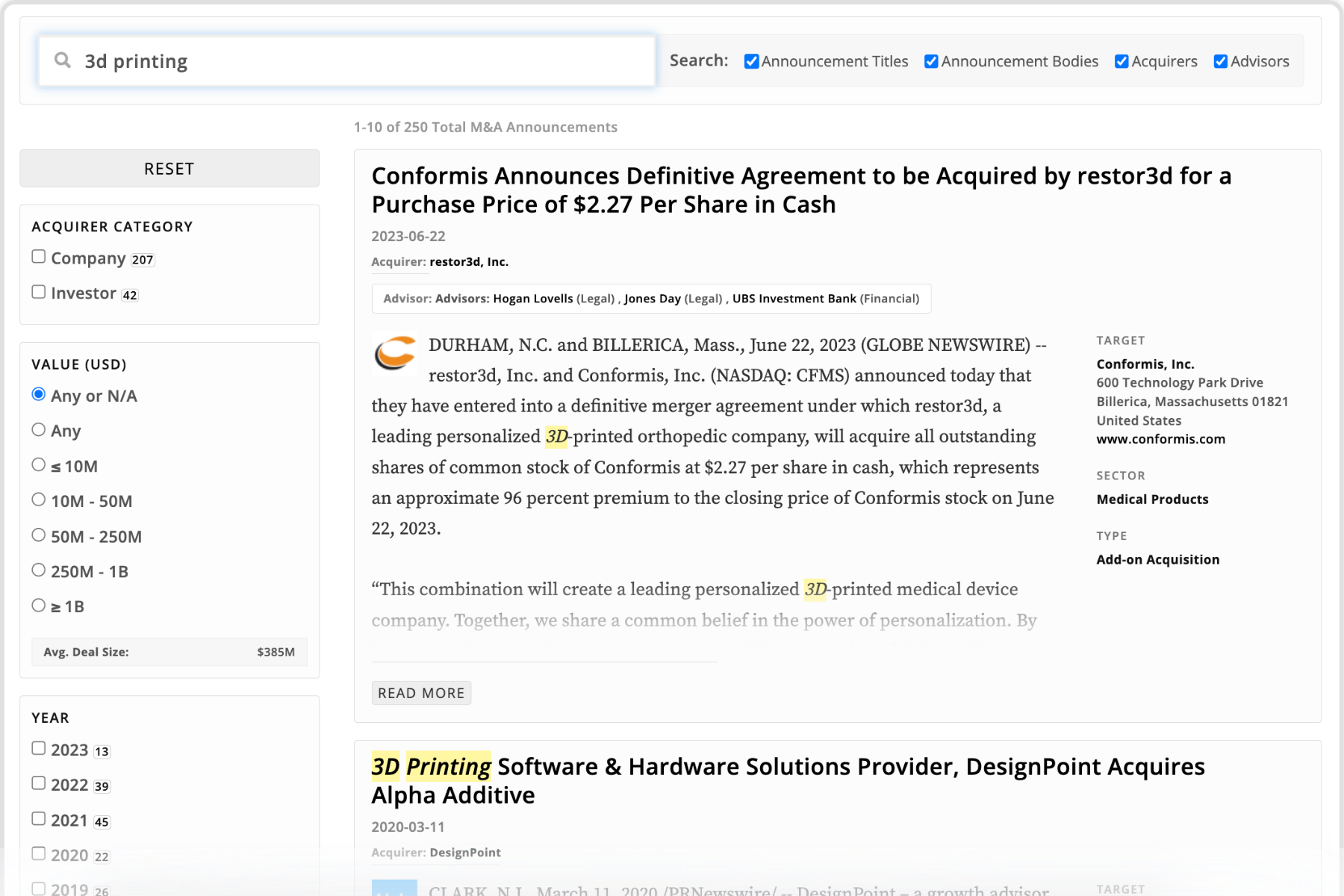The width and height of the screenshot is (1344, 896).
Task: Uncheck Announcement Bodies search option
Action: click(x=931, y=62)
